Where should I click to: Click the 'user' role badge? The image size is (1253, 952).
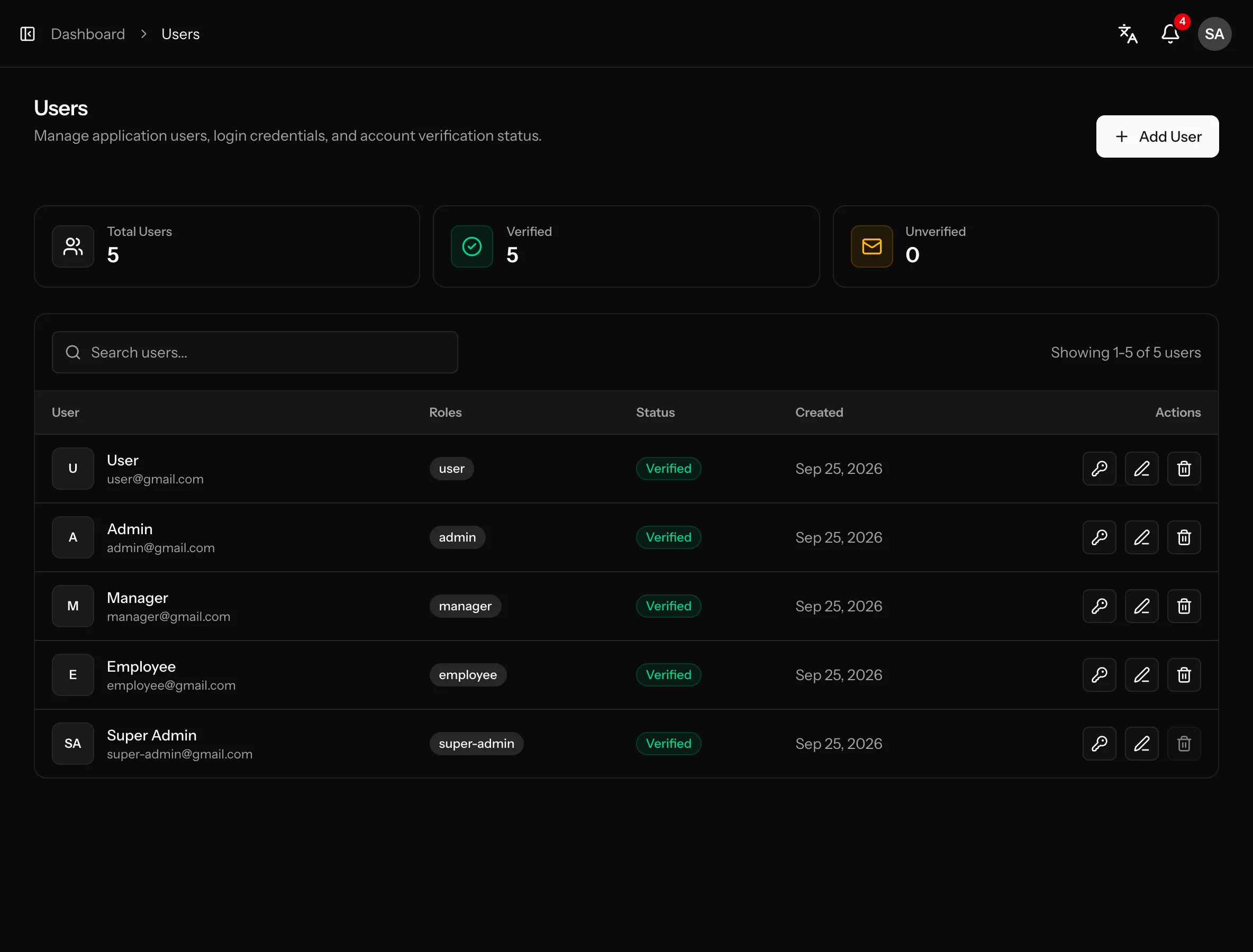pos(451,469)
